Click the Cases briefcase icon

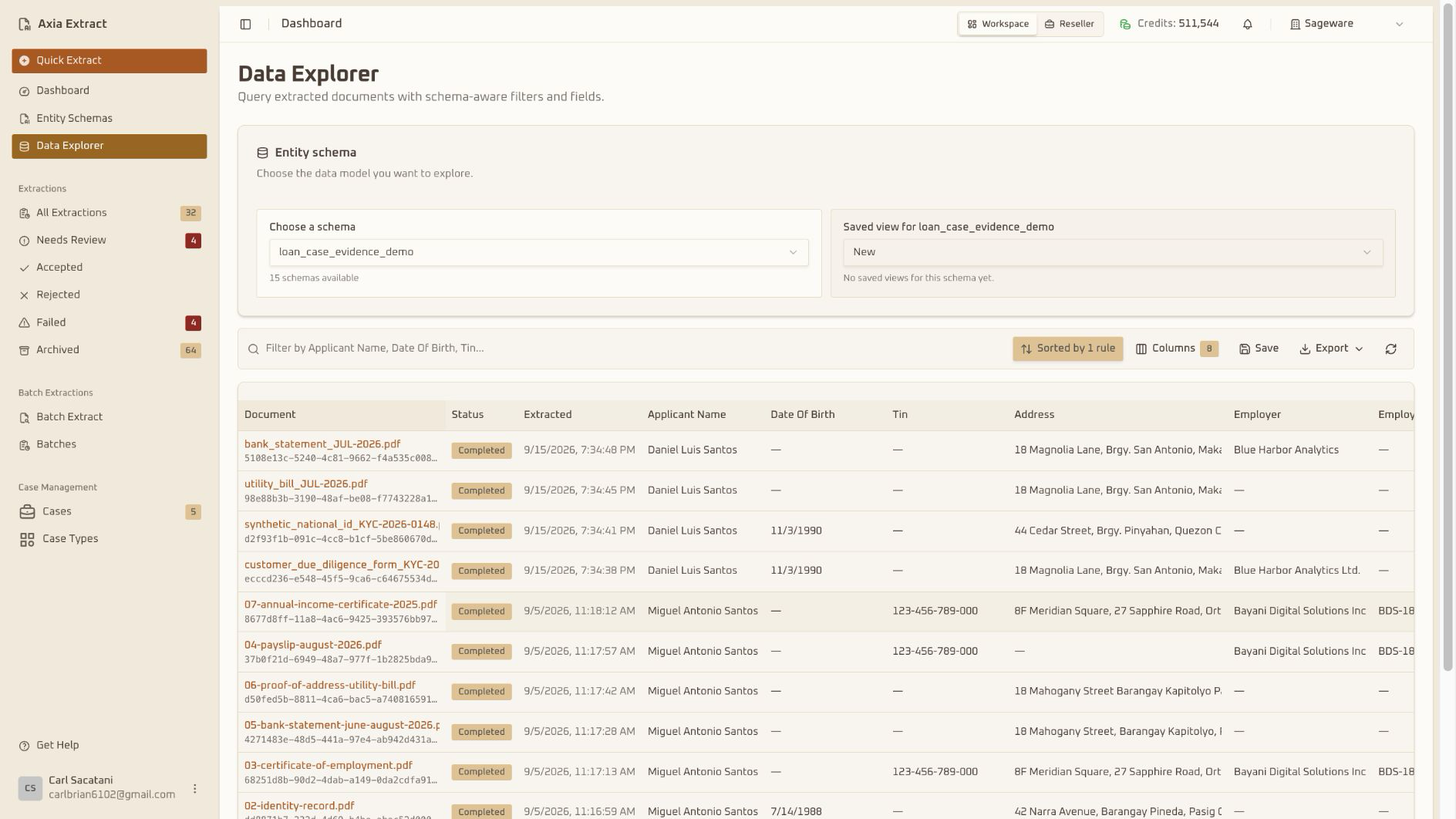click(x=27, y=511)
